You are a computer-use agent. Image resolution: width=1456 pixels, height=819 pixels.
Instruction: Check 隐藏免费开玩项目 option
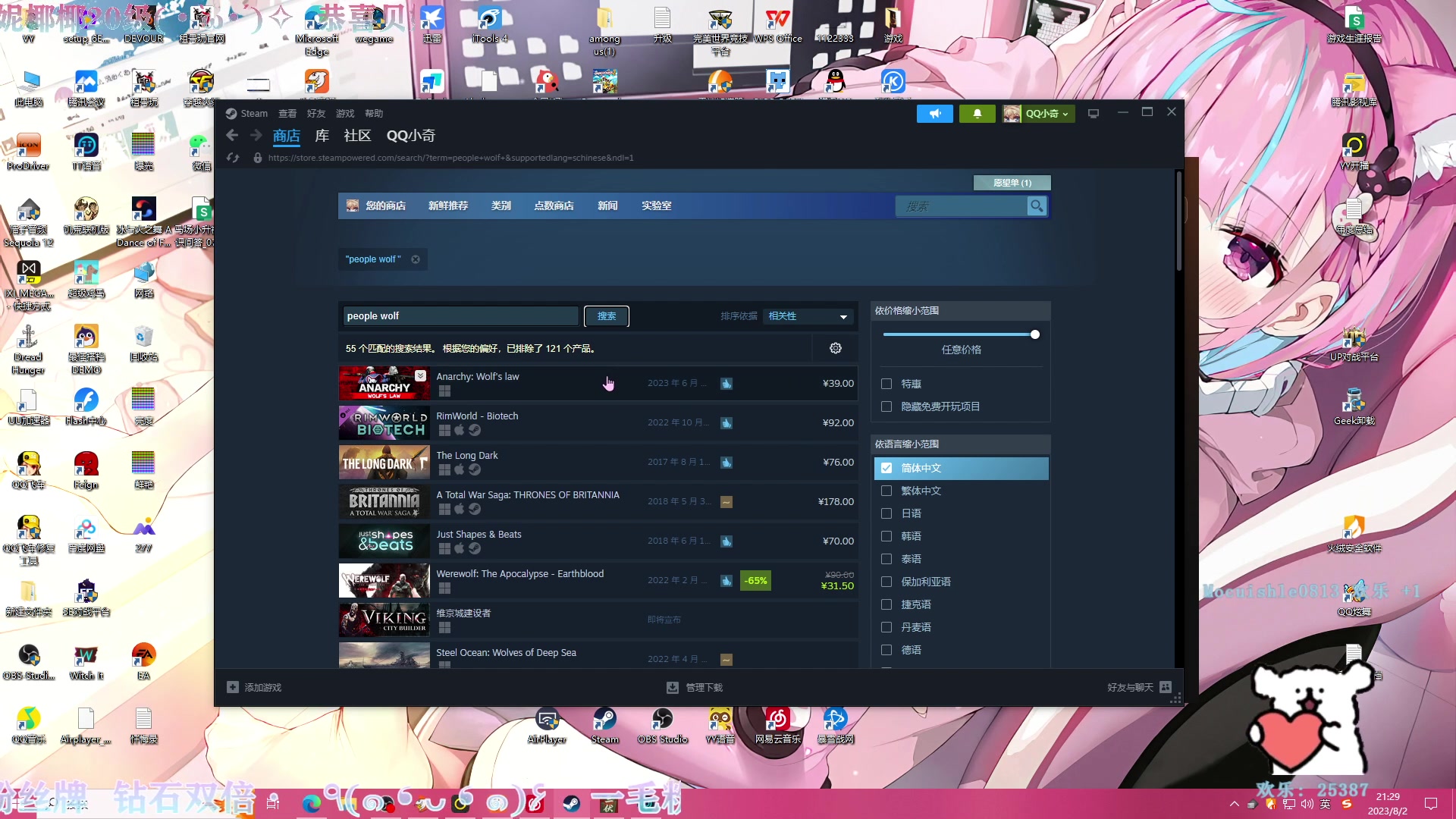point(886,406)
